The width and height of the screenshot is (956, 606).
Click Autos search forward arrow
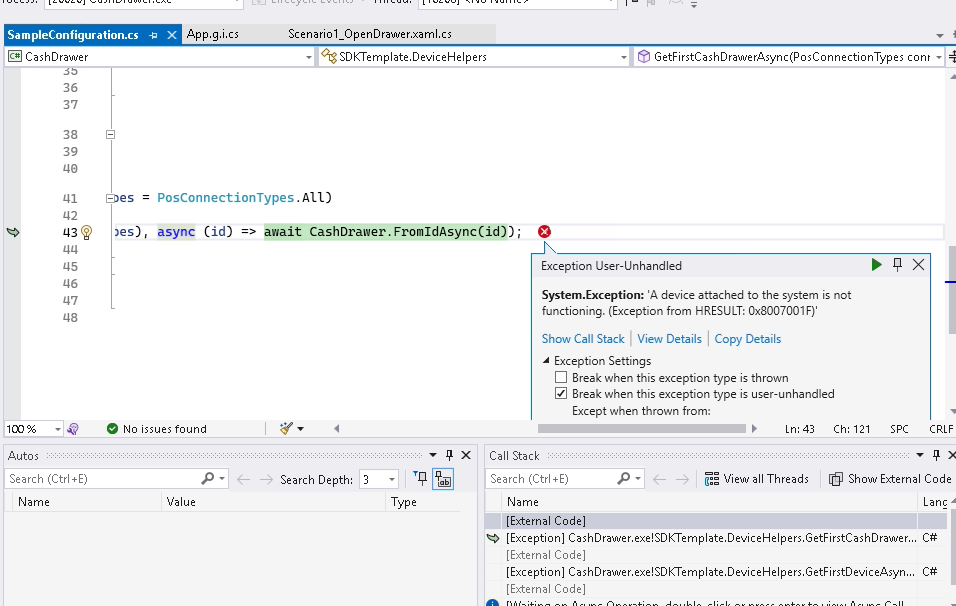click(266, 480)
